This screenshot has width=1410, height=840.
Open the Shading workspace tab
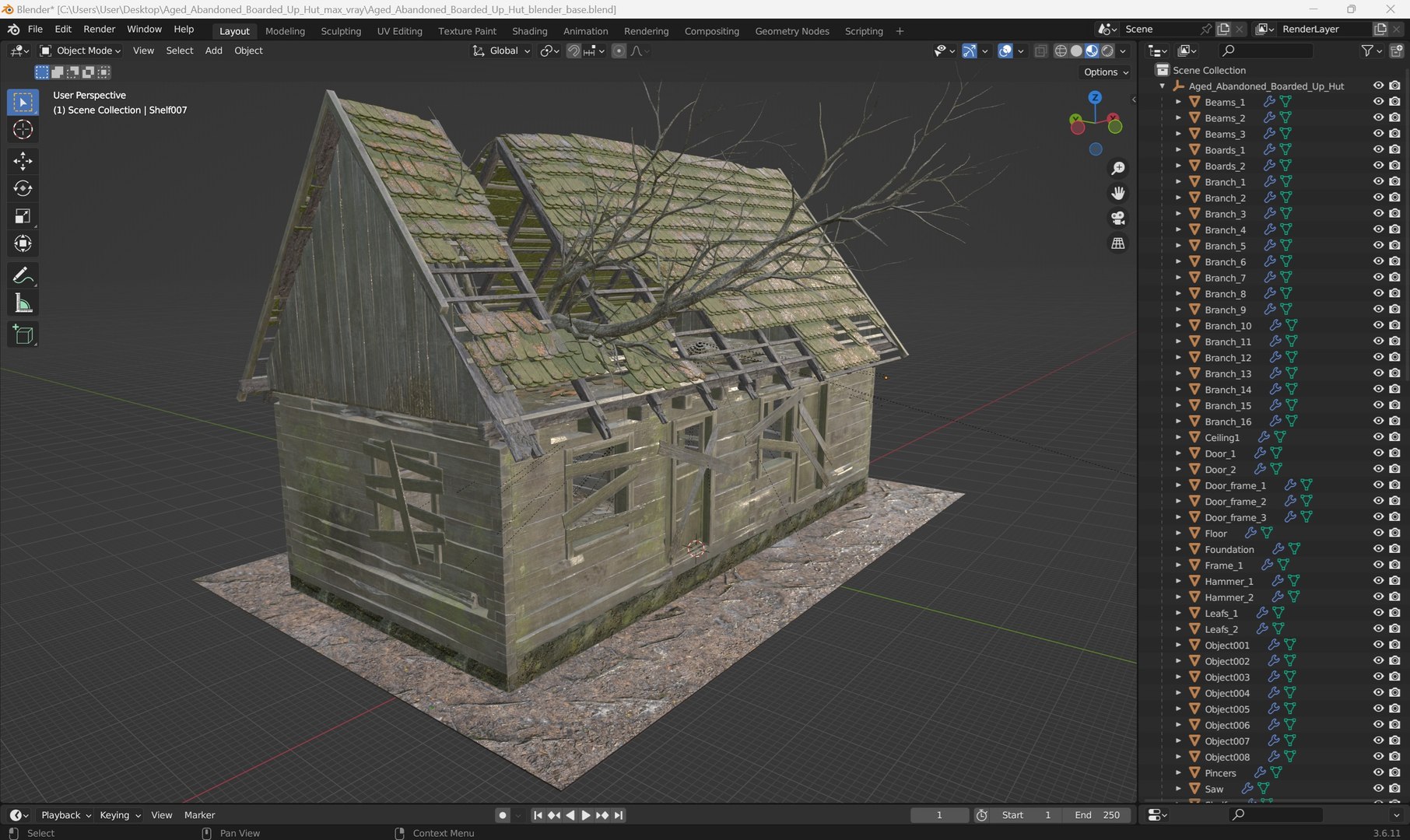pos(529,31)
